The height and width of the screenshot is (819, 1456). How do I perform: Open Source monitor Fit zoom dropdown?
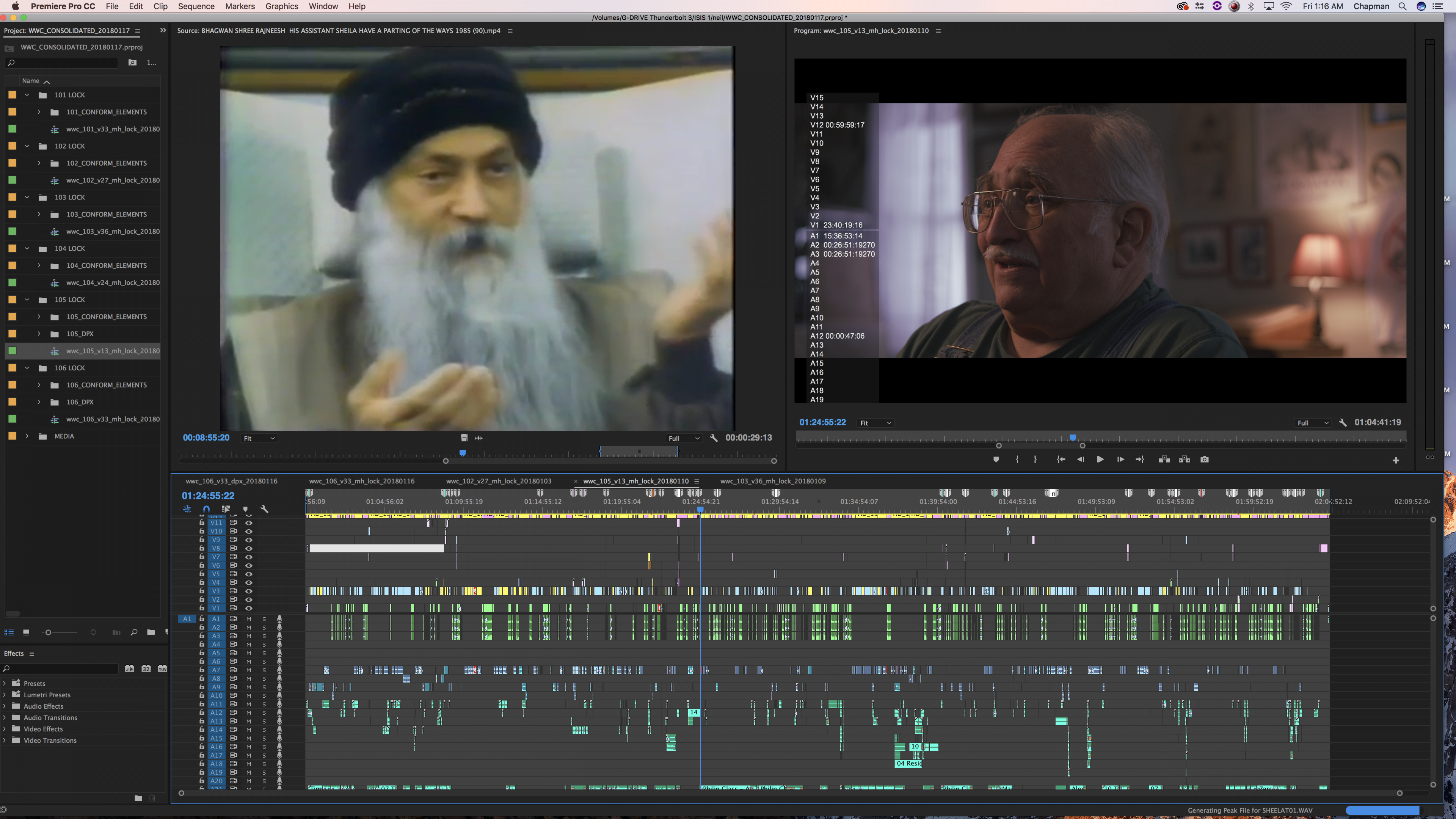[x=259, y=438]
